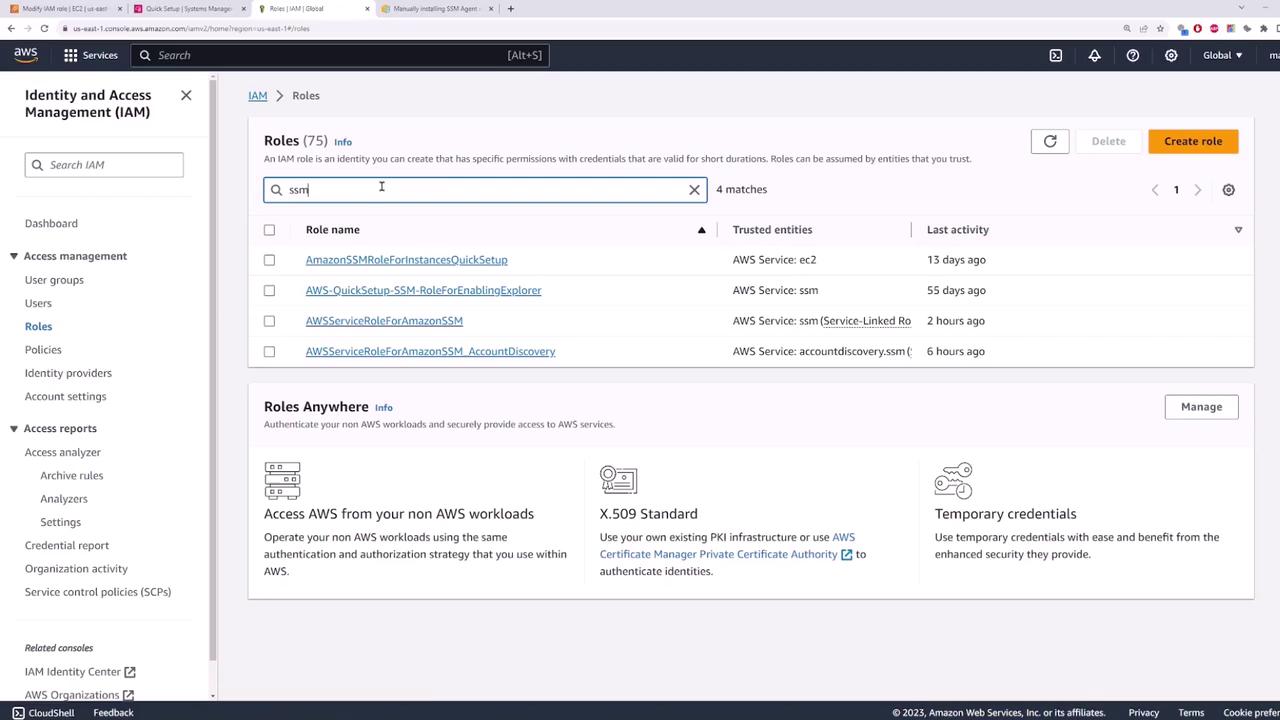Toggle the select all roles checkbox
The image size is (1280, 720).
coord(269,230)
